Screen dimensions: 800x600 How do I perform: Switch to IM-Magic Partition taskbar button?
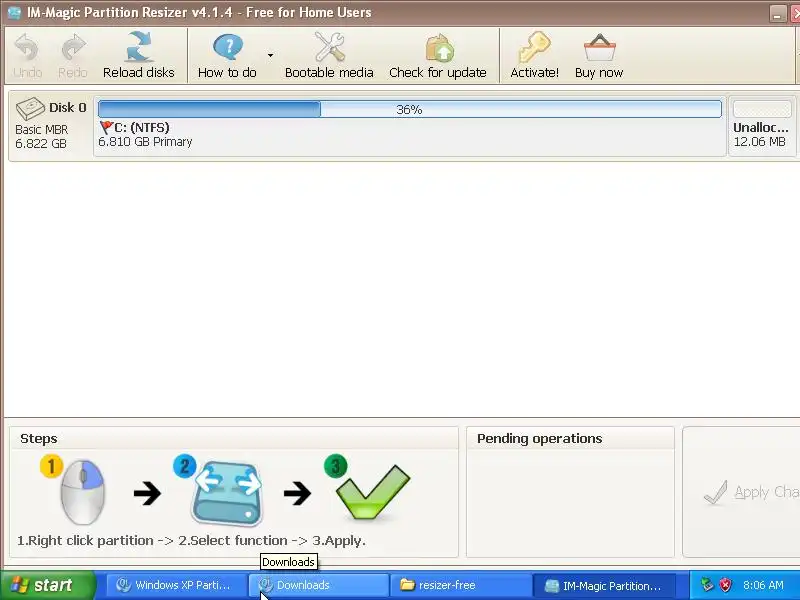[604, 585]
